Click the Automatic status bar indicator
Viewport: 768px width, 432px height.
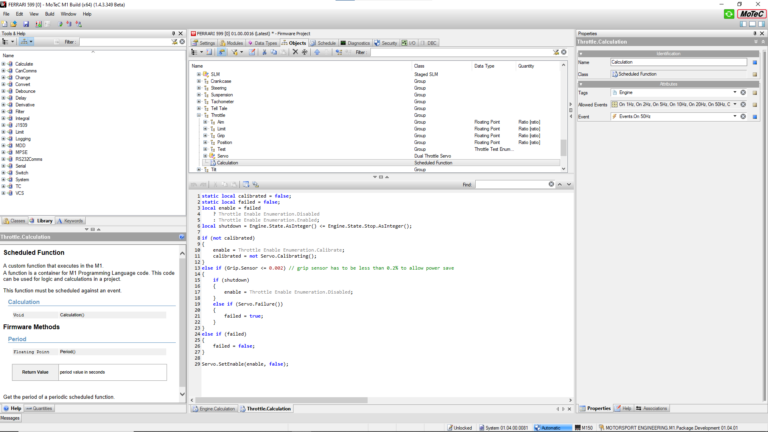[x=551, y=428]
